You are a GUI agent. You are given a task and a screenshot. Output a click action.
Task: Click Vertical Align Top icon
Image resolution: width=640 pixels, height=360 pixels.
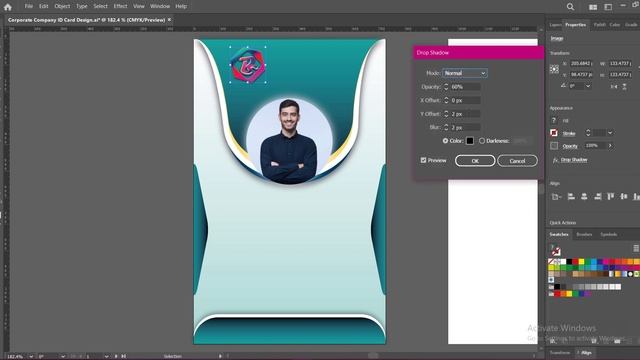[x=611, y=197]
